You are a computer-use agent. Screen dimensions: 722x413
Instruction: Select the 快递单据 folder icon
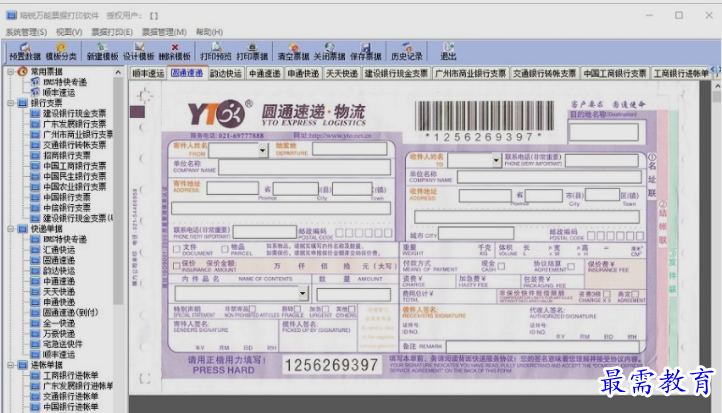point(23,228)
